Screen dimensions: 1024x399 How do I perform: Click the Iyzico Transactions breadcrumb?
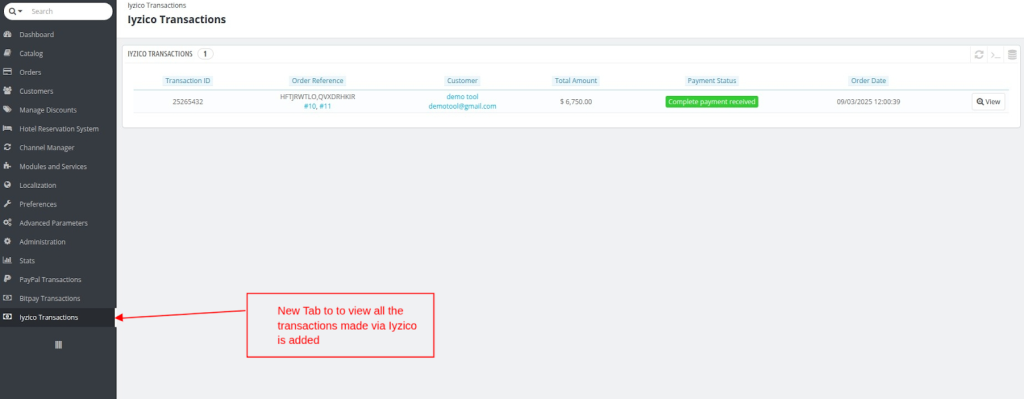157,5
